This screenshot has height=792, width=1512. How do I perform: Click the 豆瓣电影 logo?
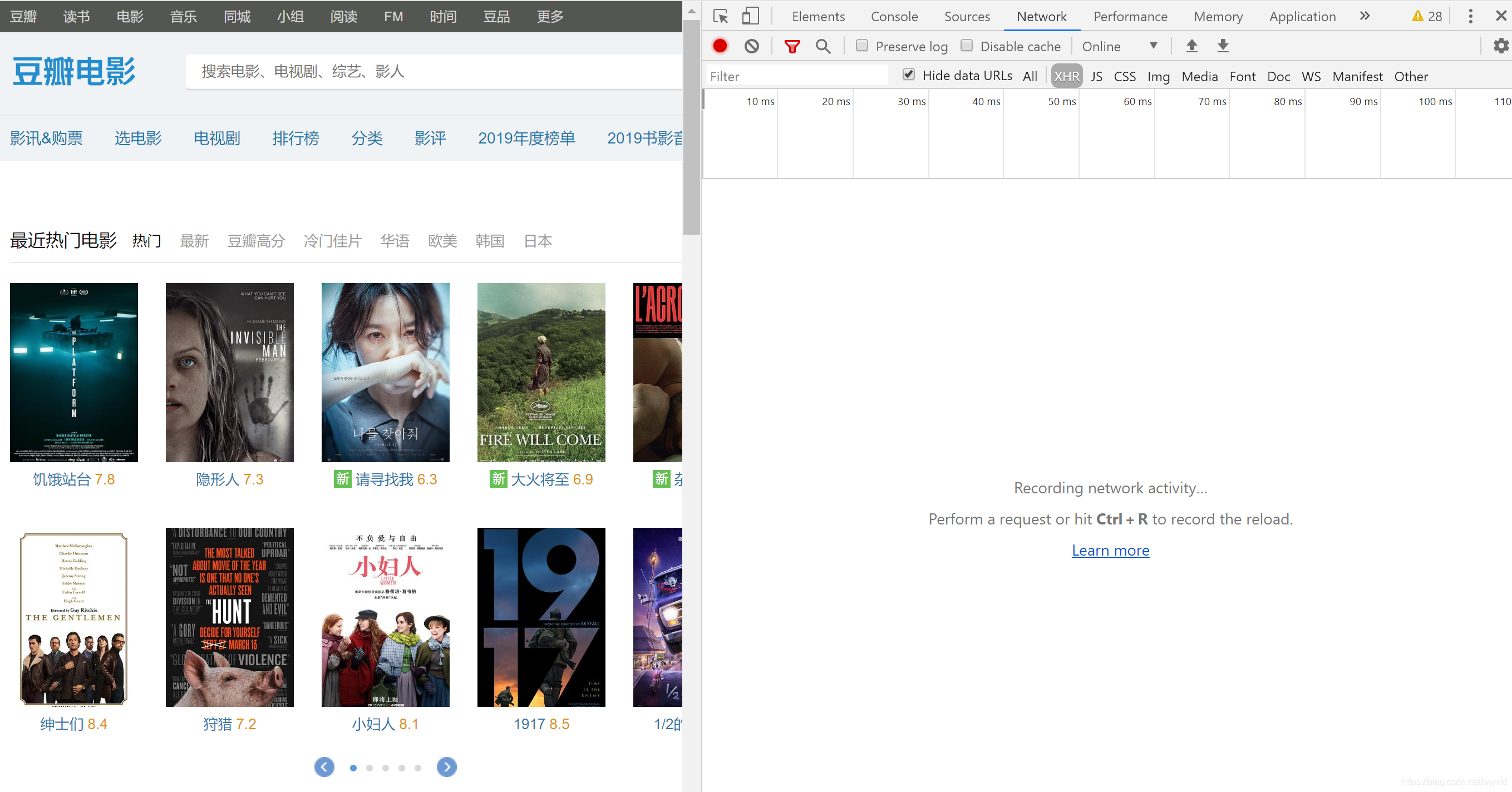(74, 72)
